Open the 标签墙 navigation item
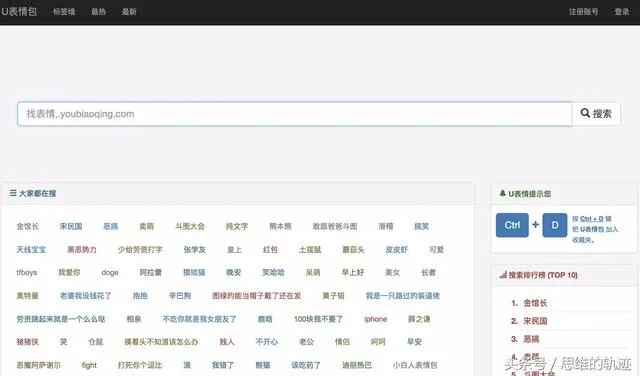The width and height of the screenshot is (640, 376). 64,12
